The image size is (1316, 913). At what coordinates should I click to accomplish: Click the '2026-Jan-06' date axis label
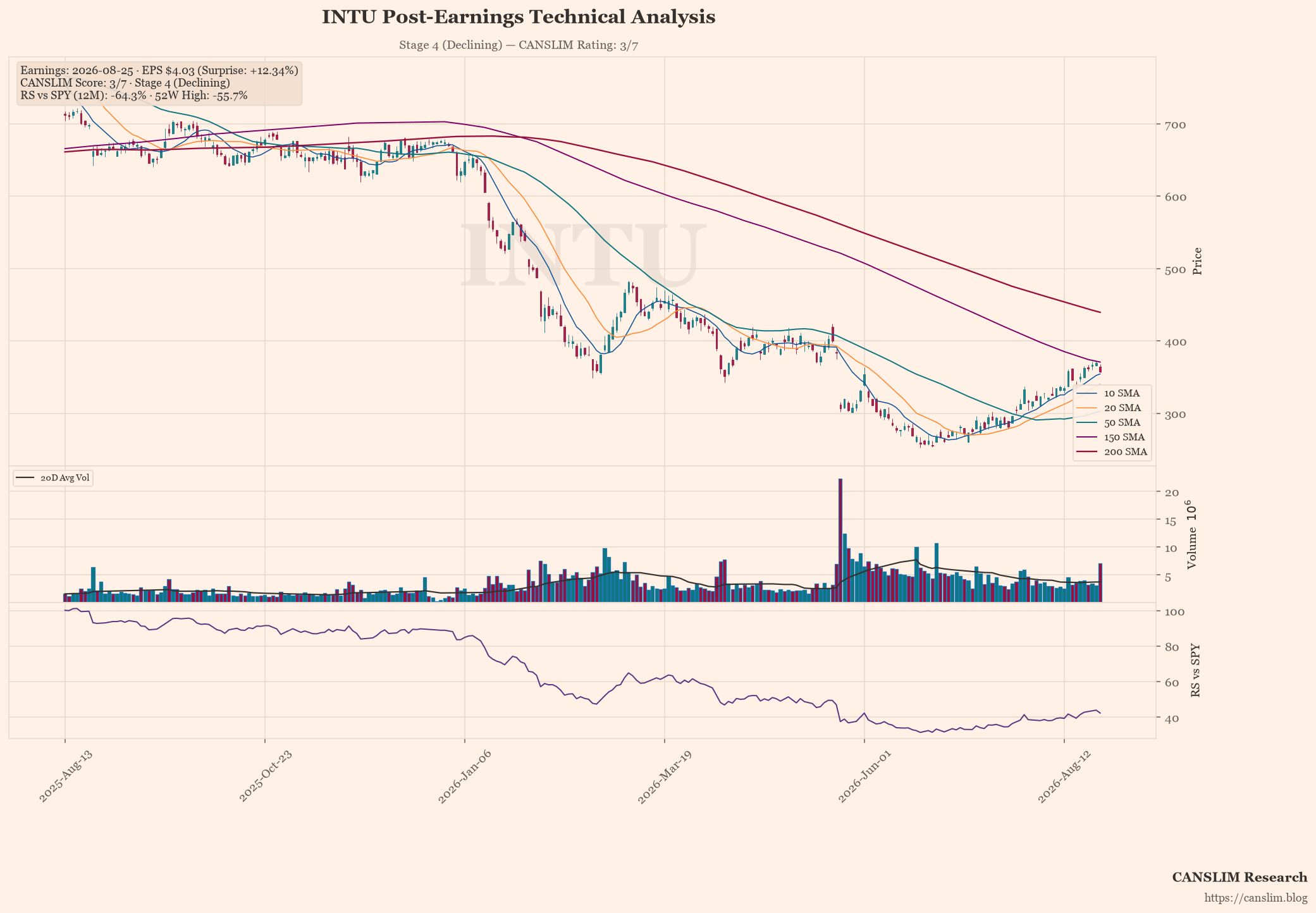coord(465,777)
